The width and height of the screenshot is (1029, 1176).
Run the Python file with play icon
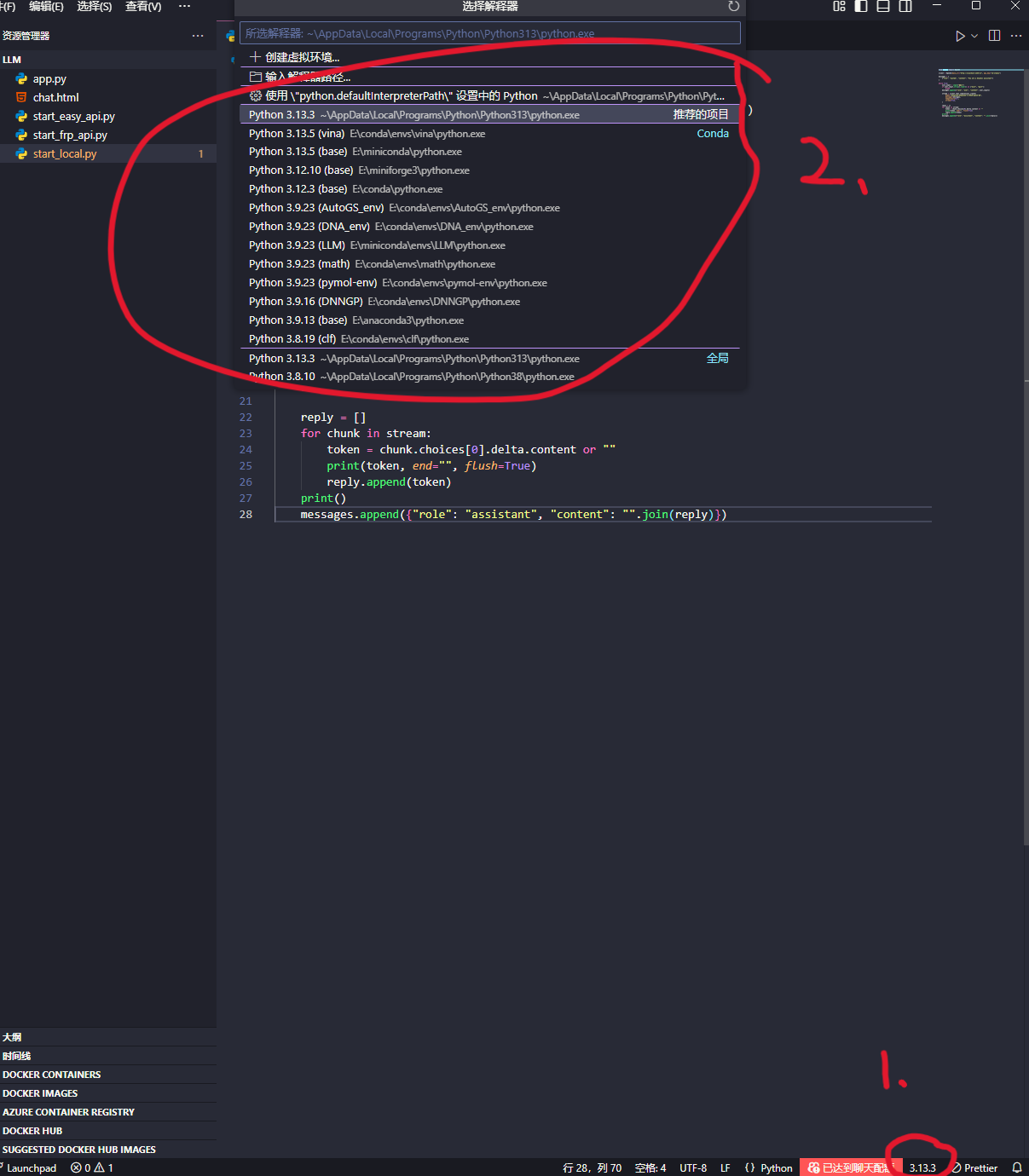960,36
